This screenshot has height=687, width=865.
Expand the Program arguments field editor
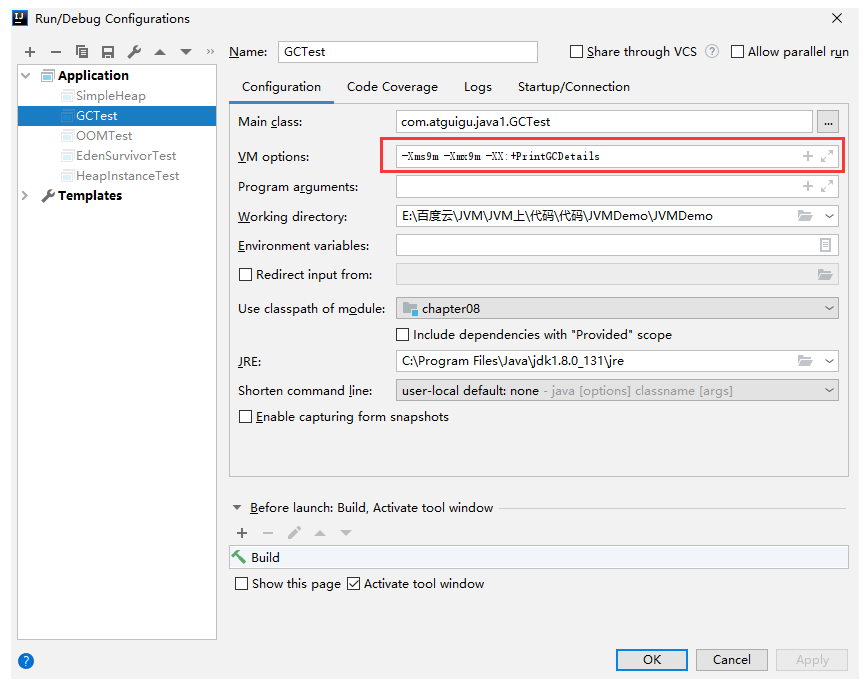pyautogui.click(x=827, y=187)
